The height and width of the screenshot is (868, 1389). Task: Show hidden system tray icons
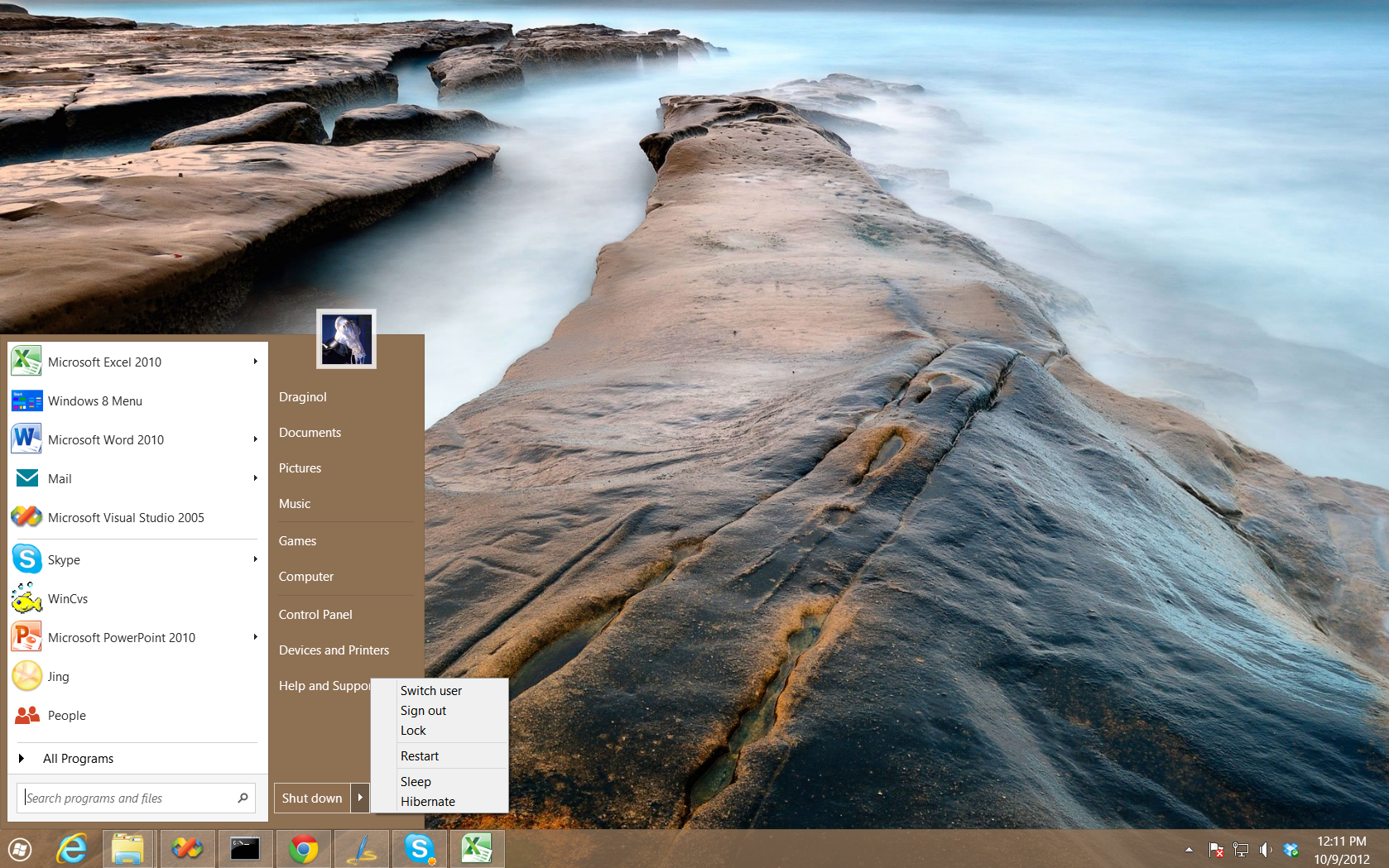[x=1189, y=850]
